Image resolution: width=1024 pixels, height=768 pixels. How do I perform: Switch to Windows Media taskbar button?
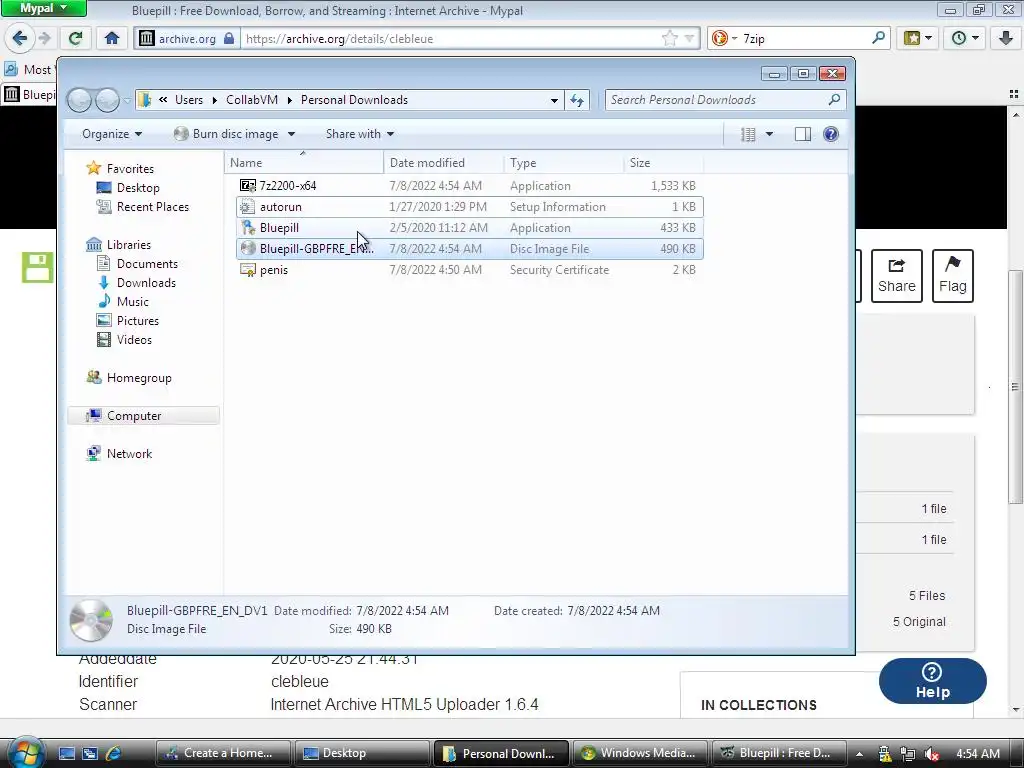pyautogui.click(x=639, y=753)
